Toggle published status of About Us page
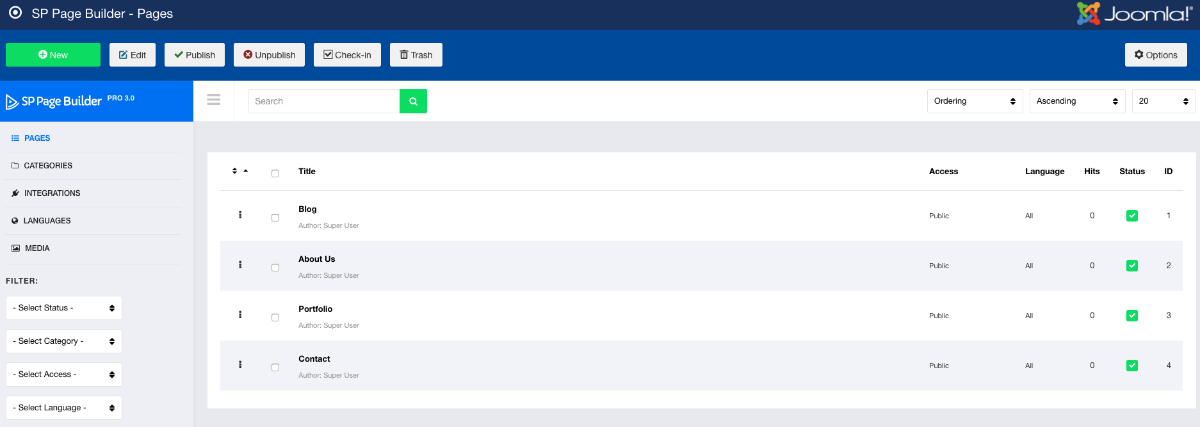Viewport: 1200px width, 427px height. coord(1132,265)
